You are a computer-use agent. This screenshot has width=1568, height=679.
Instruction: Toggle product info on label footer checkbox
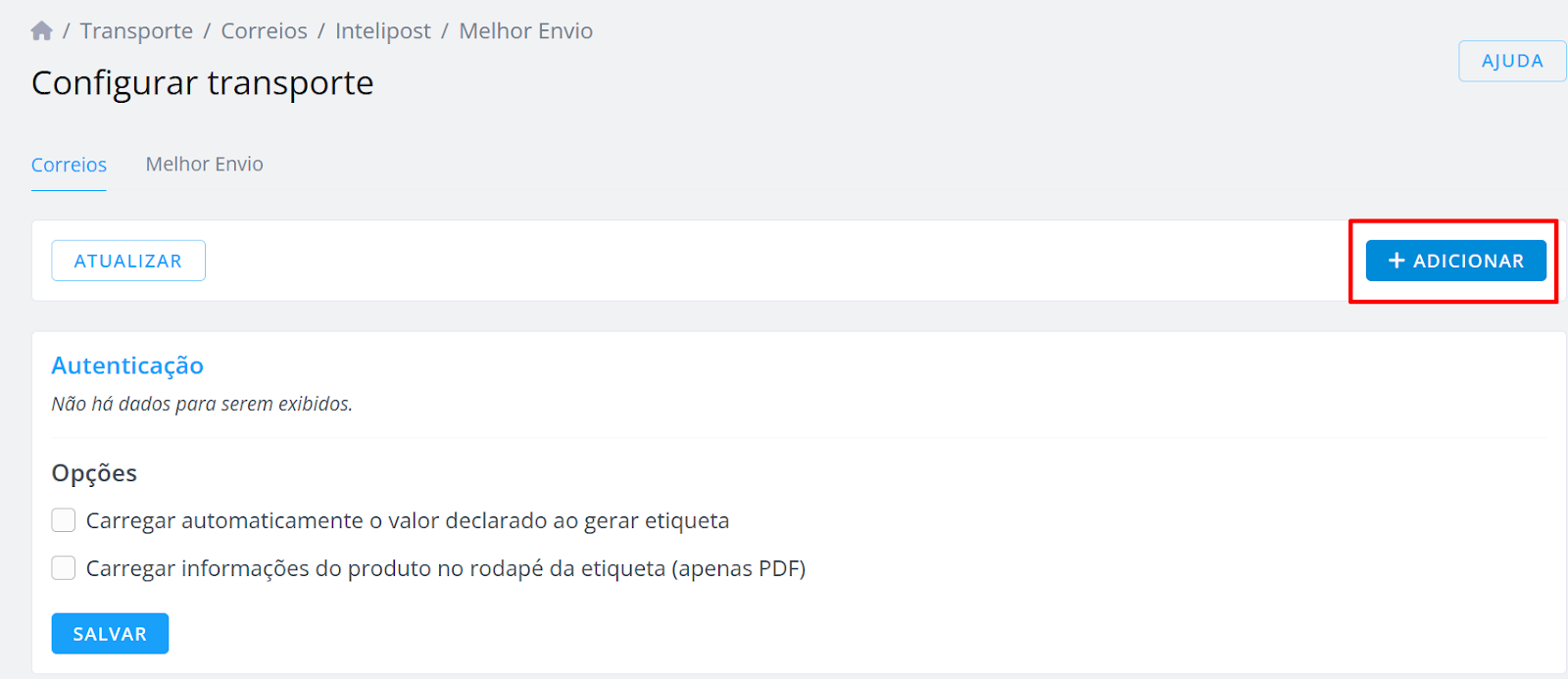point(64,568)
